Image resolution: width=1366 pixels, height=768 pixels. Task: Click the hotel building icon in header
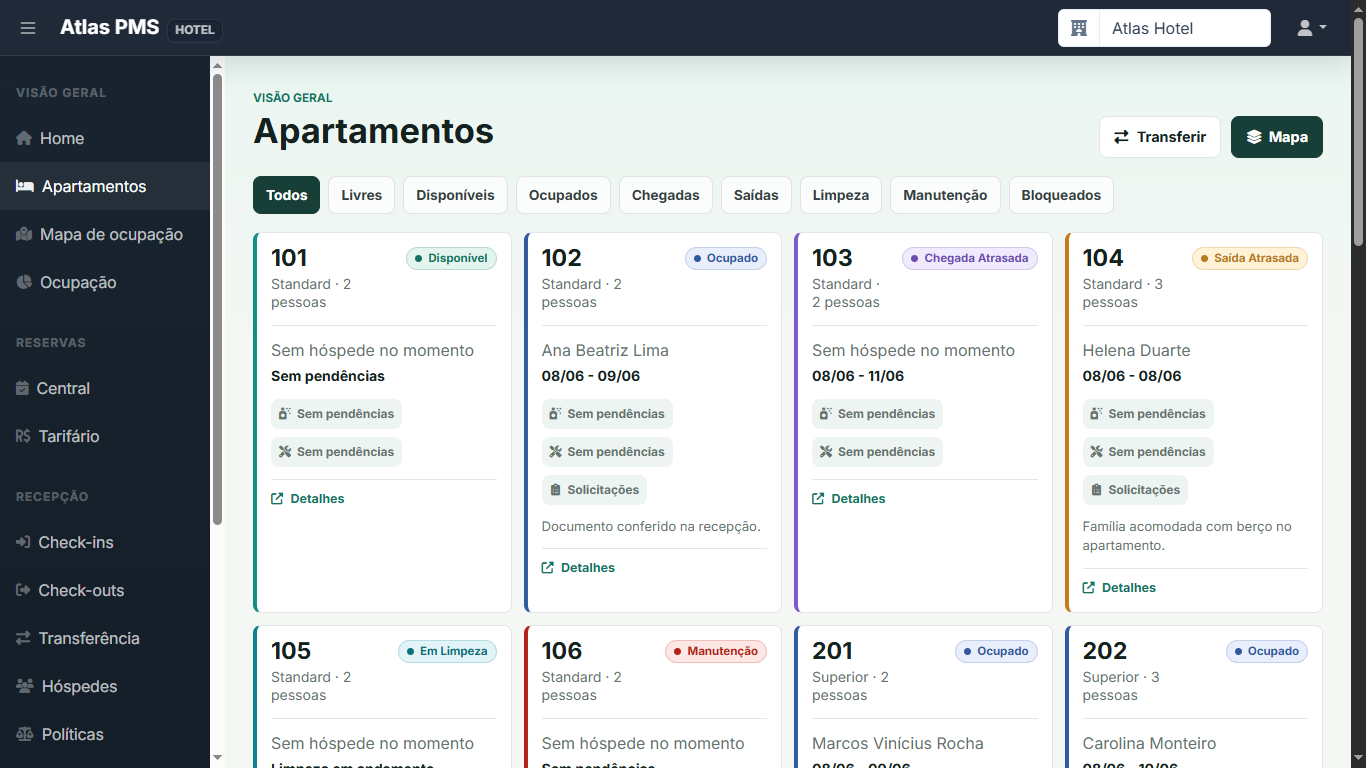click(x=1079, y=28)
